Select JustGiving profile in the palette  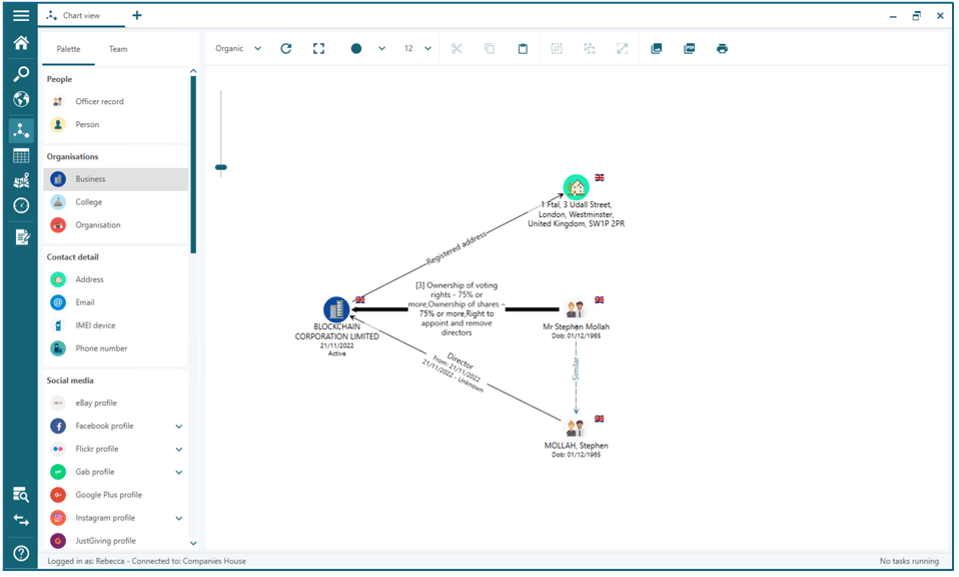116,541
